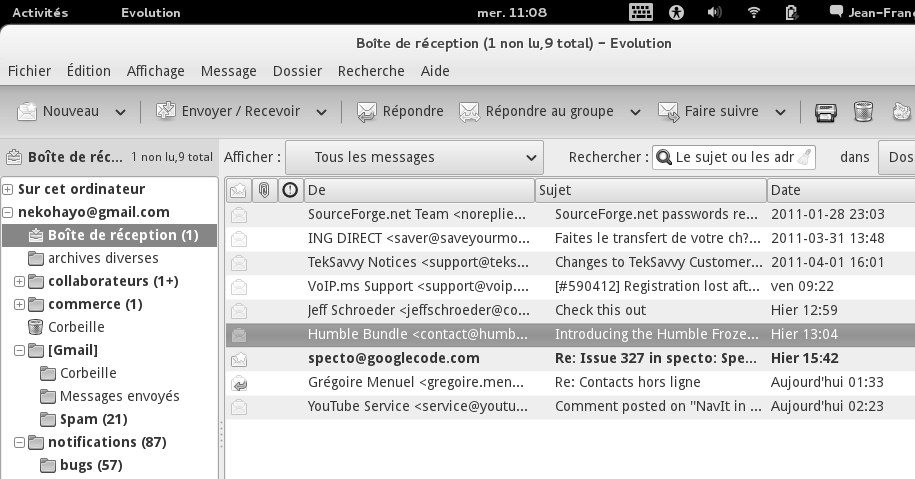Click the status envelope column header icon
This screenshot has height=479, width=915.
tap(238, 190)
